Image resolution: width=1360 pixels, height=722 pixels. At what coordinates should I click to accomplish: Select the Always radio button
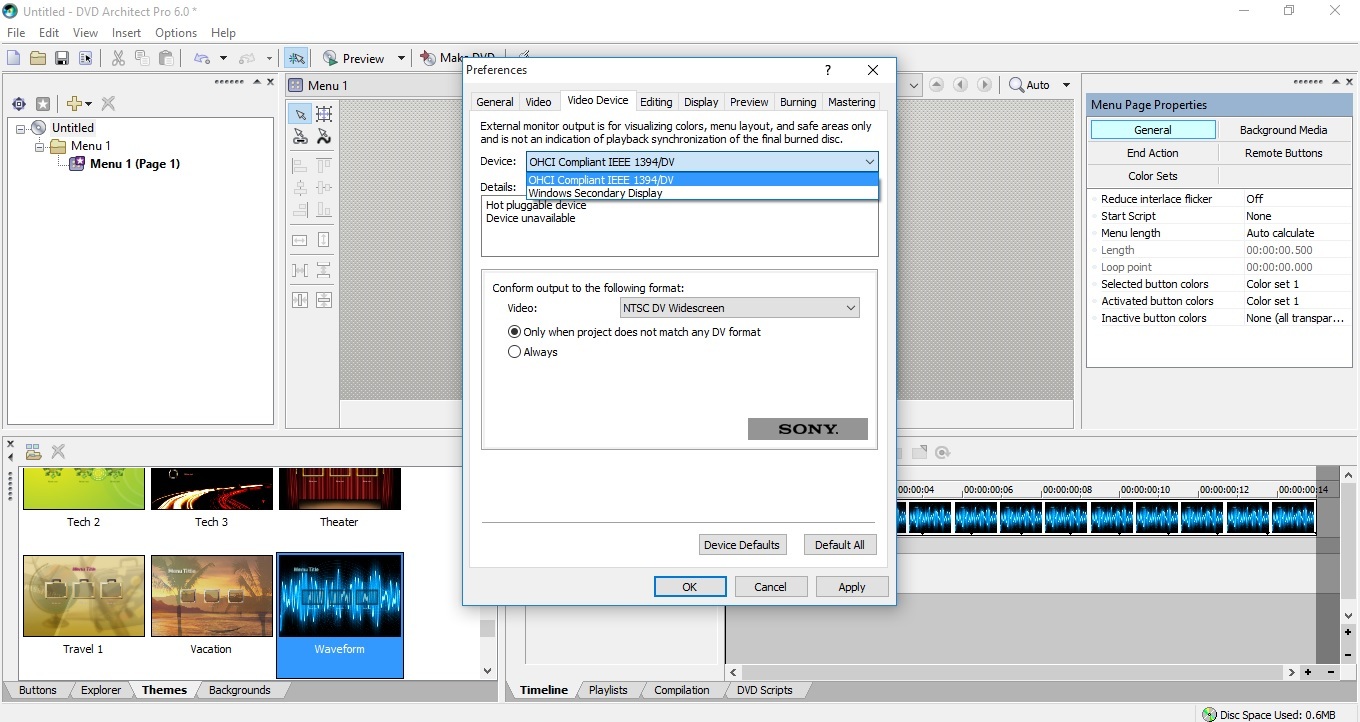click(x=515, y=352)
